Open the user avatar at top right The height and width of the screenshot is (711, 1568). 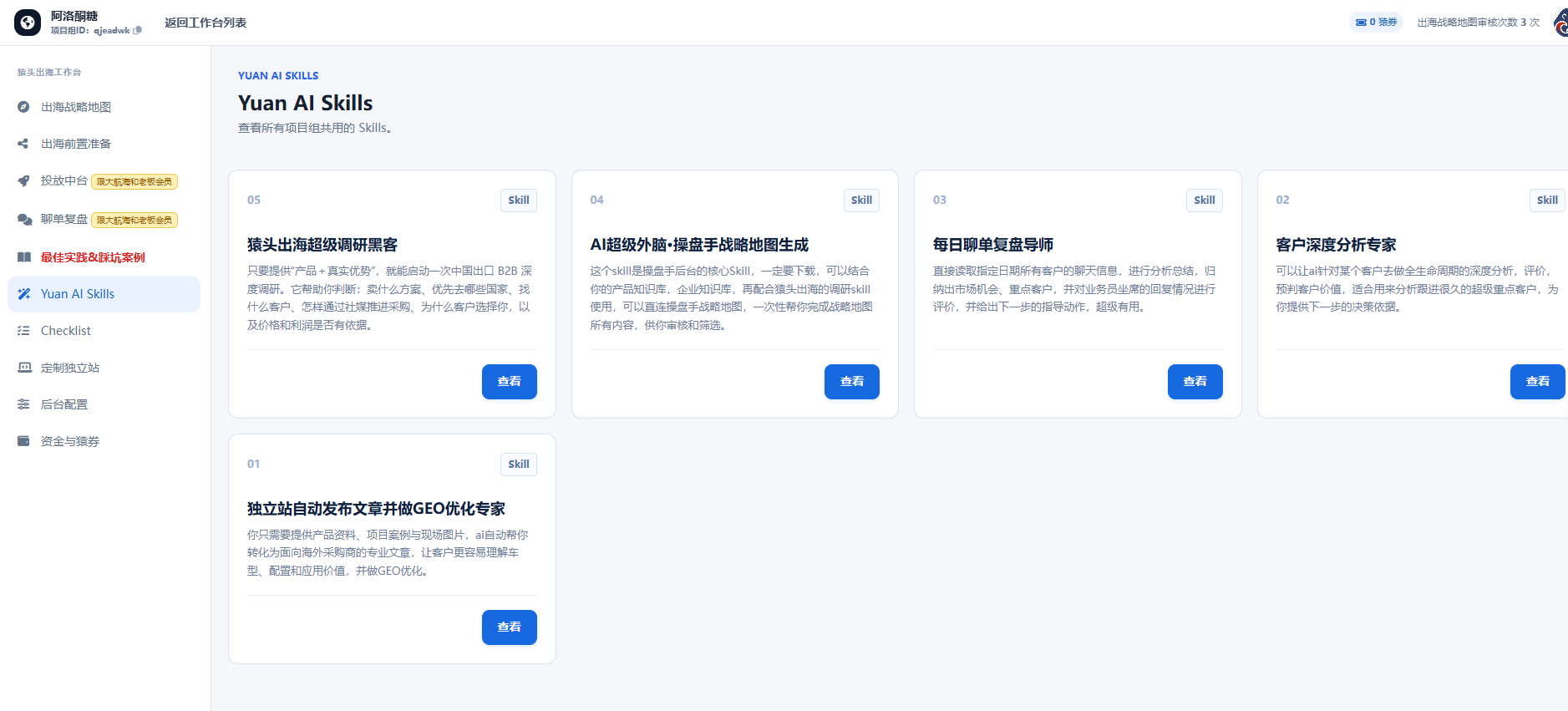point(1560,23)
